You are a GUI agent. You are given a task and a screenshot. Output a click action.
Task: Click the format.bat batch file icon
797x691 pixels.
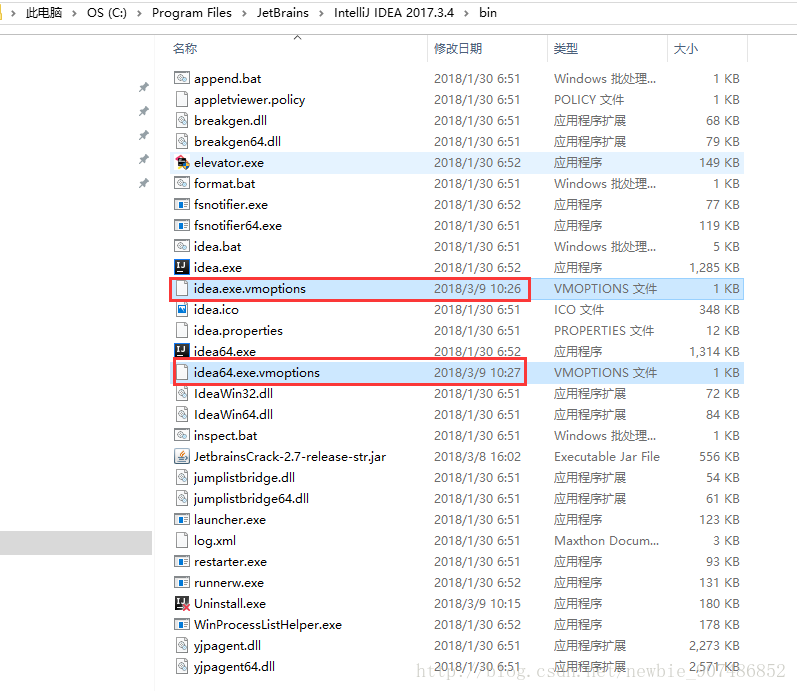tap(182, 183)
